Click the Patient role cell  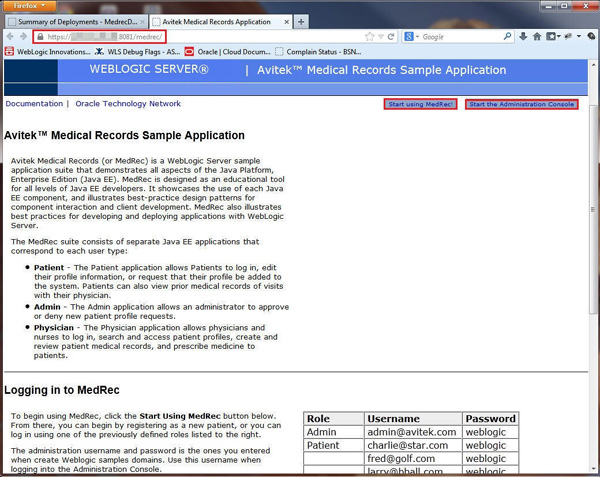click(x=333, y=445)
